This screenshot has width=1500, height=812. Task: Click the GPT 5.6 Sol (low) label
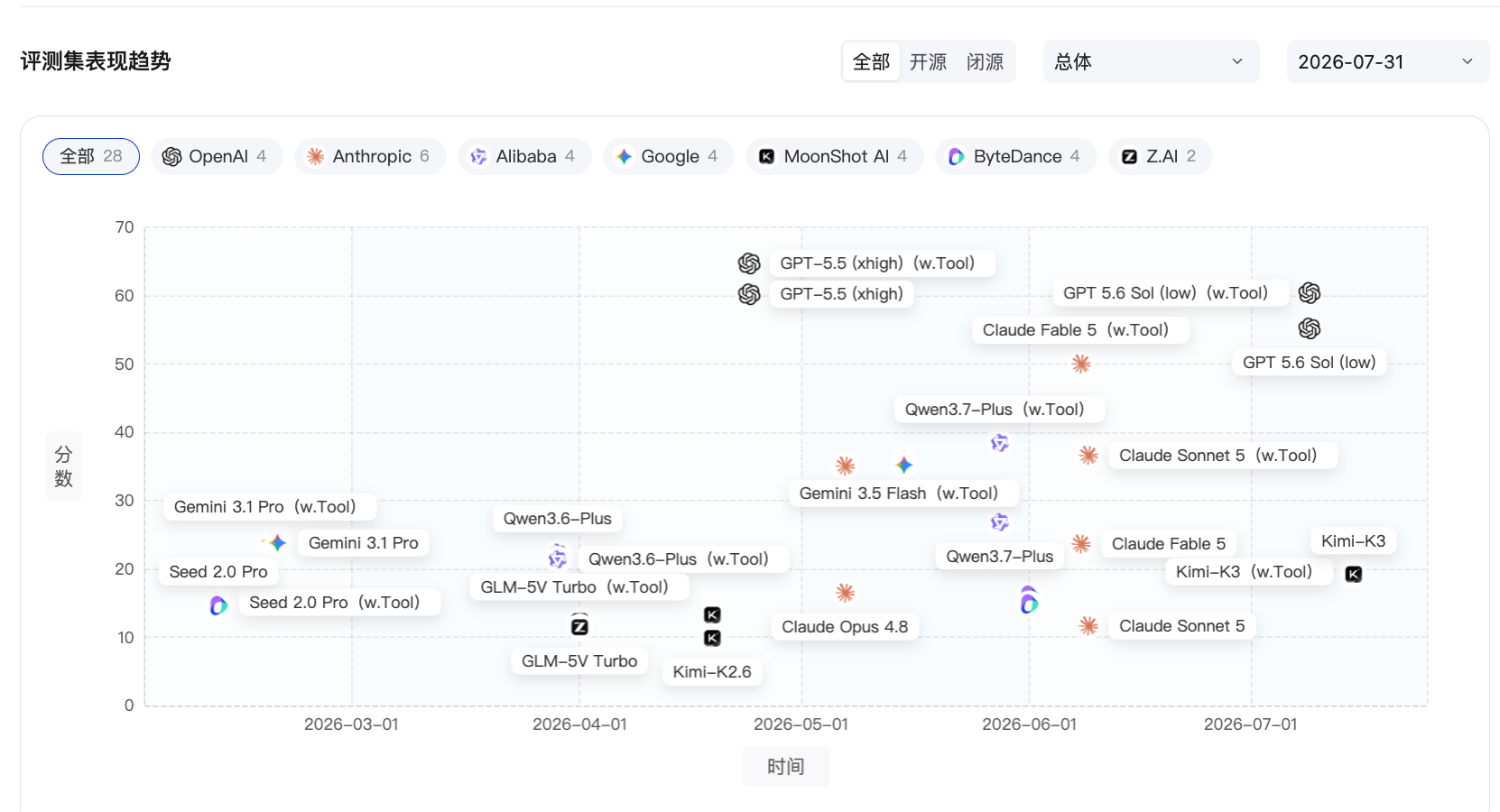pos(1309,363)
